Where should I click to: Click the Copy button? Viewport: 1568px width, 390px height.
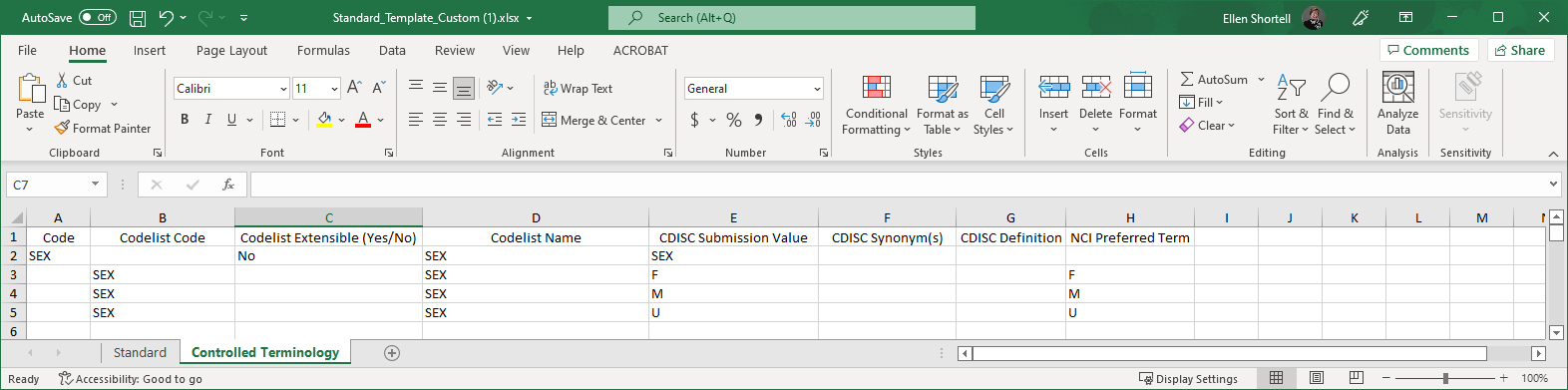79,105
